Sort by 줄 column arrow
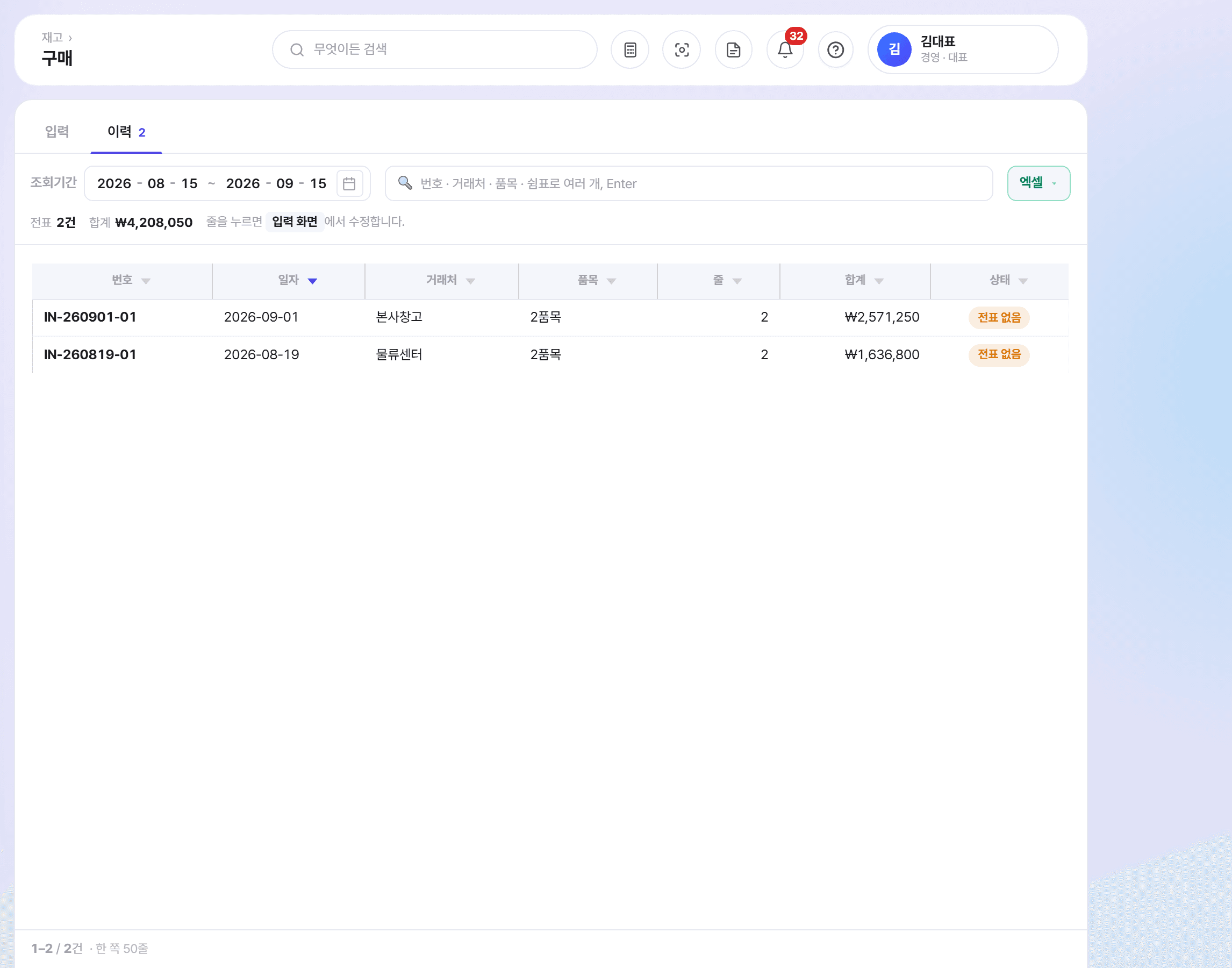This screenshot has width=1232, height=968. pyautogui.click(x=737, y=281)
